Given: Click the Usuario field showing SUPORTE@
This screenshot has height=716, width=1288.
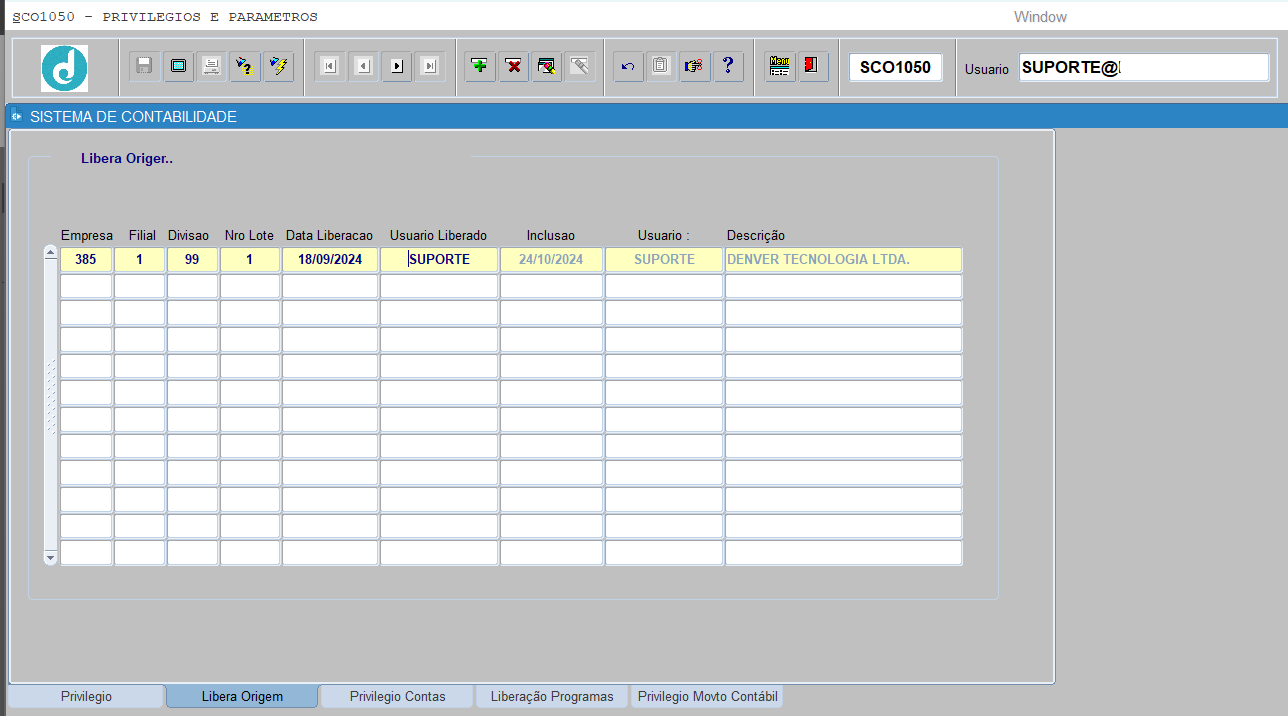Looking at the screenshot, I should click(x=1144, y=67).
